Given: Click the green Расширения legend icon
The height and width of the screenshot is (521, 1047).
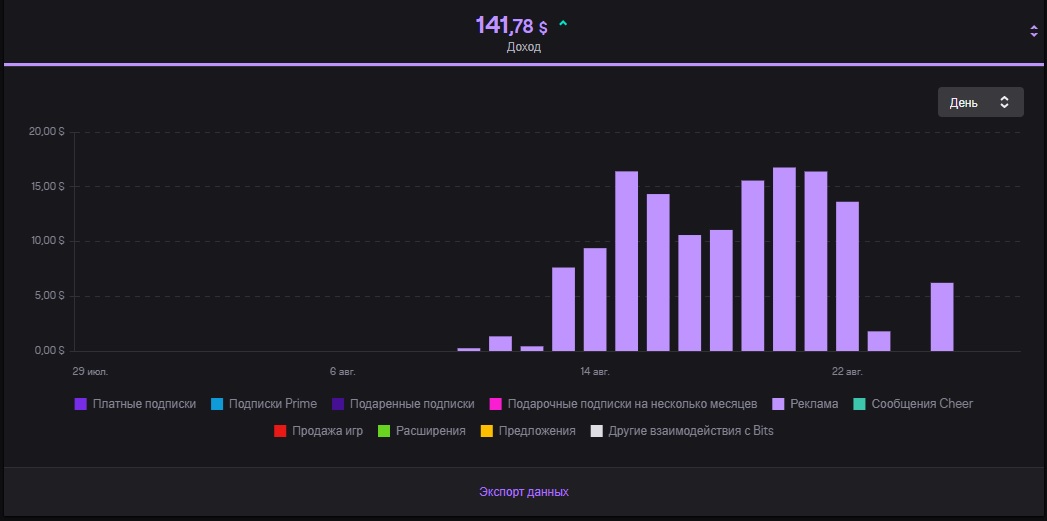Looking at the screenshot, I should (x=384, y=431).
